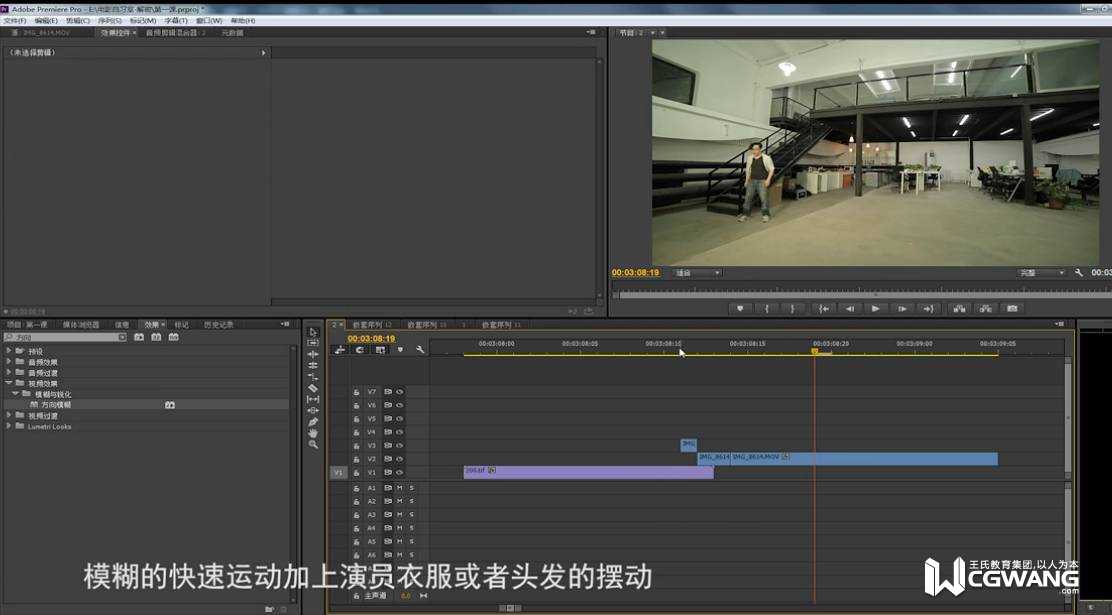
Task: Step forward one frame
Action: [x=902, y=309]
